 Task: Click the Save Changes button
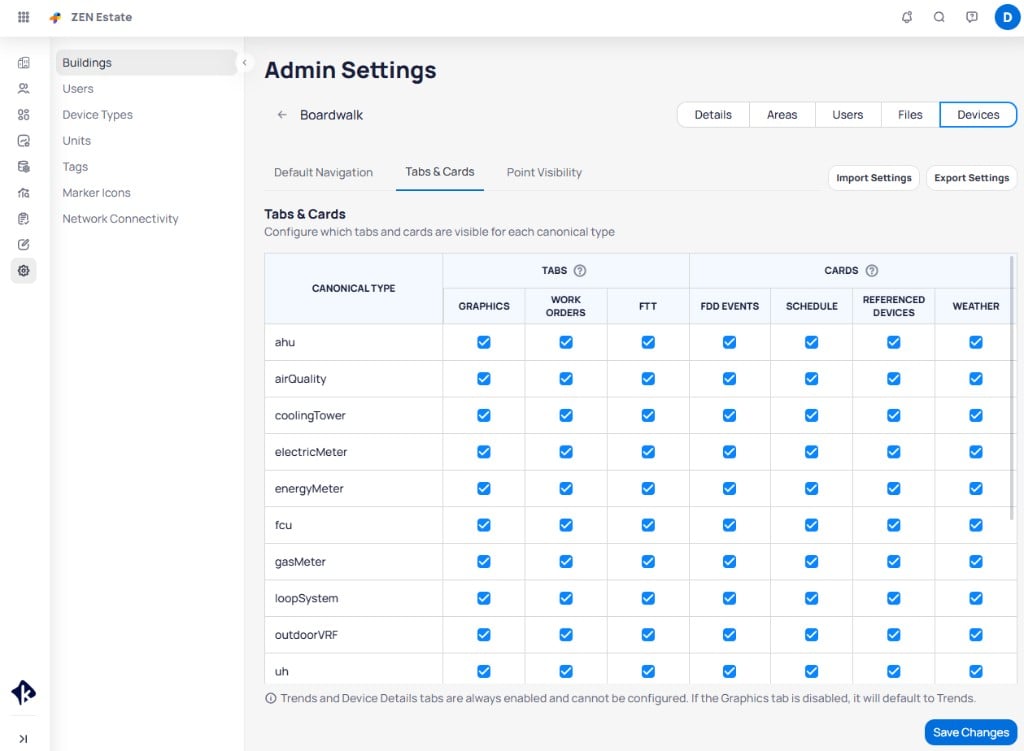[x=970, y=732]
